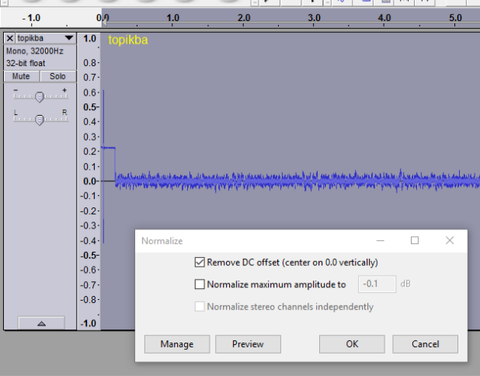Open the Manage button in Normalize dialog

pyautogui.click(x=177, y=344)
